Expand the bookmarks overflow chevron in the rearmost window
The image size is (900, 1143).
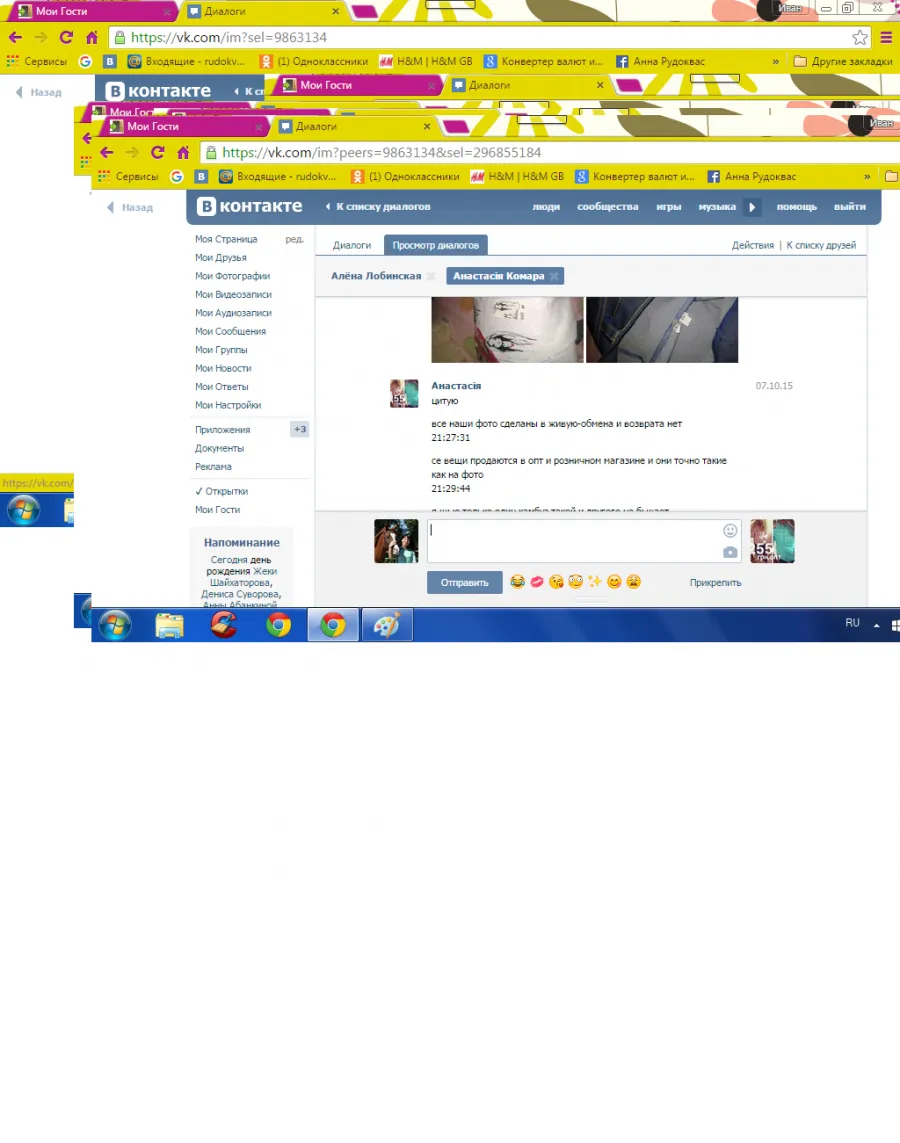tap(775, 61)
